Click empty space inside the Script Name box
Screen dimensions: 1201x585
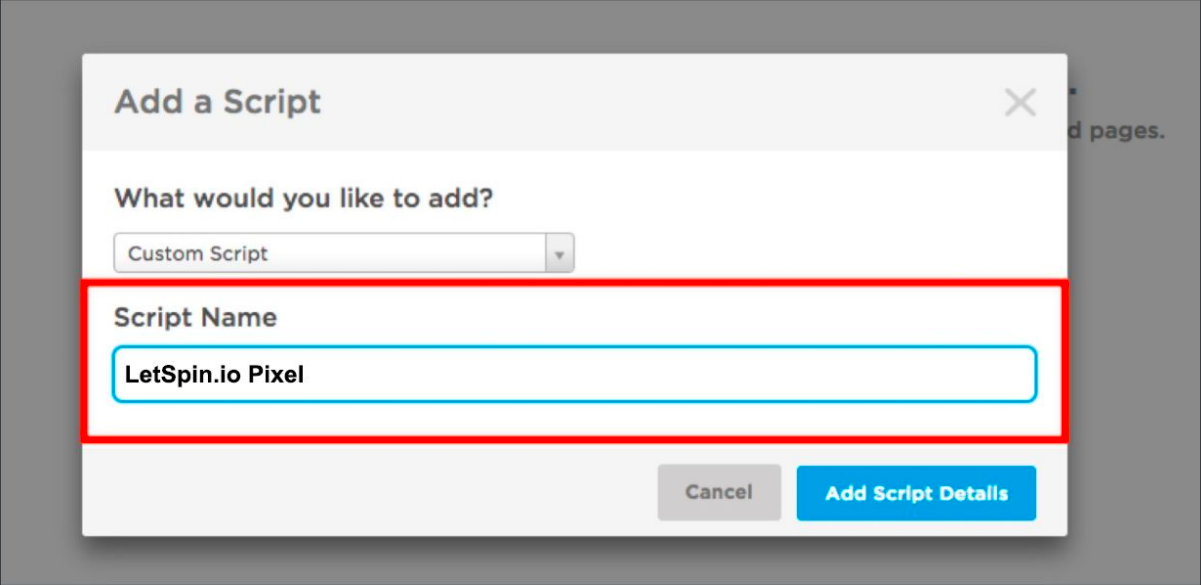tap(700, 375)
